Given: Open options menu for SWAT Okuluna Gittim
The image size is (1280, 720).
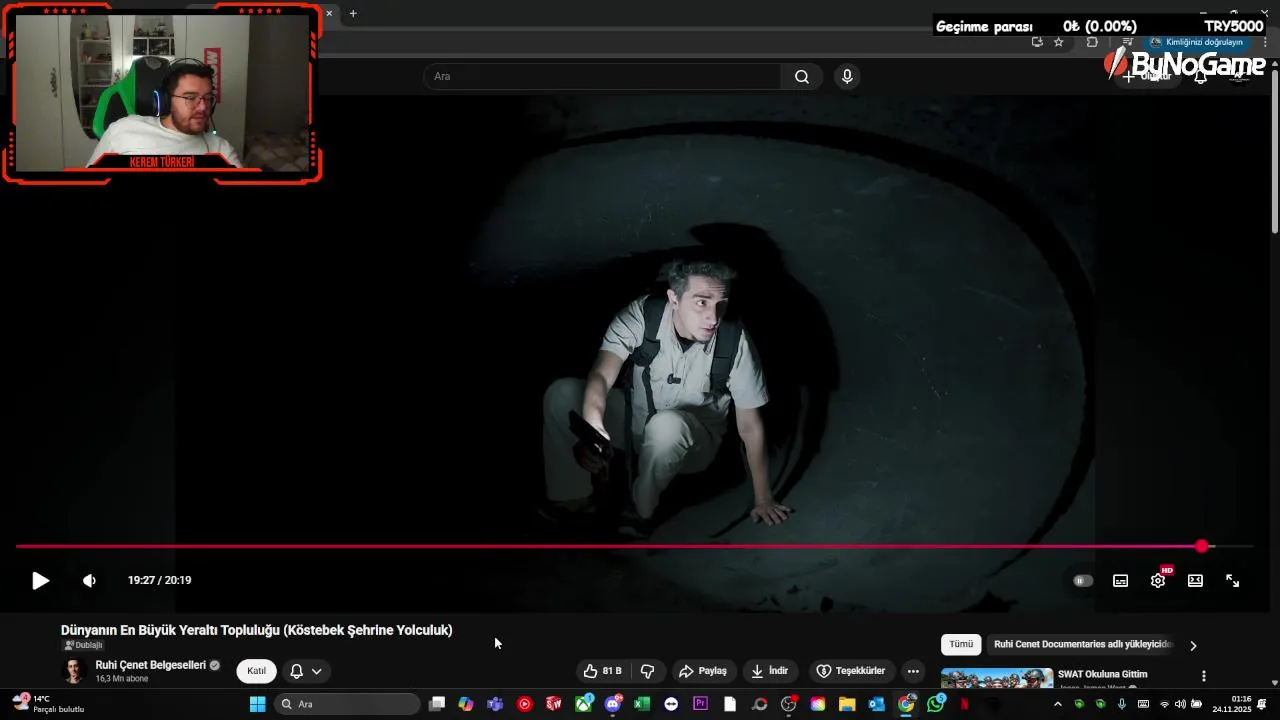Looking at the screenshot, I should [1204, 676].
